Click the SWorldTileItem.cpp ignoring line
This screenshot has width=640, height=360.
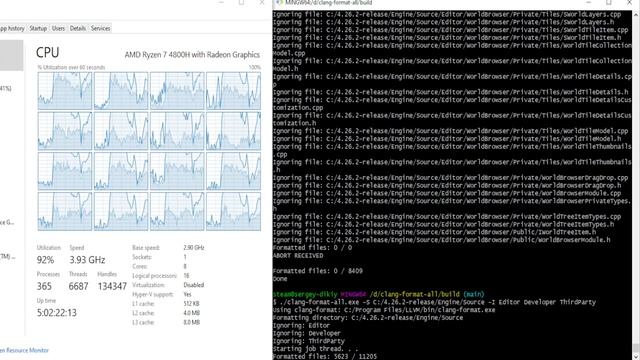(451, 30)
